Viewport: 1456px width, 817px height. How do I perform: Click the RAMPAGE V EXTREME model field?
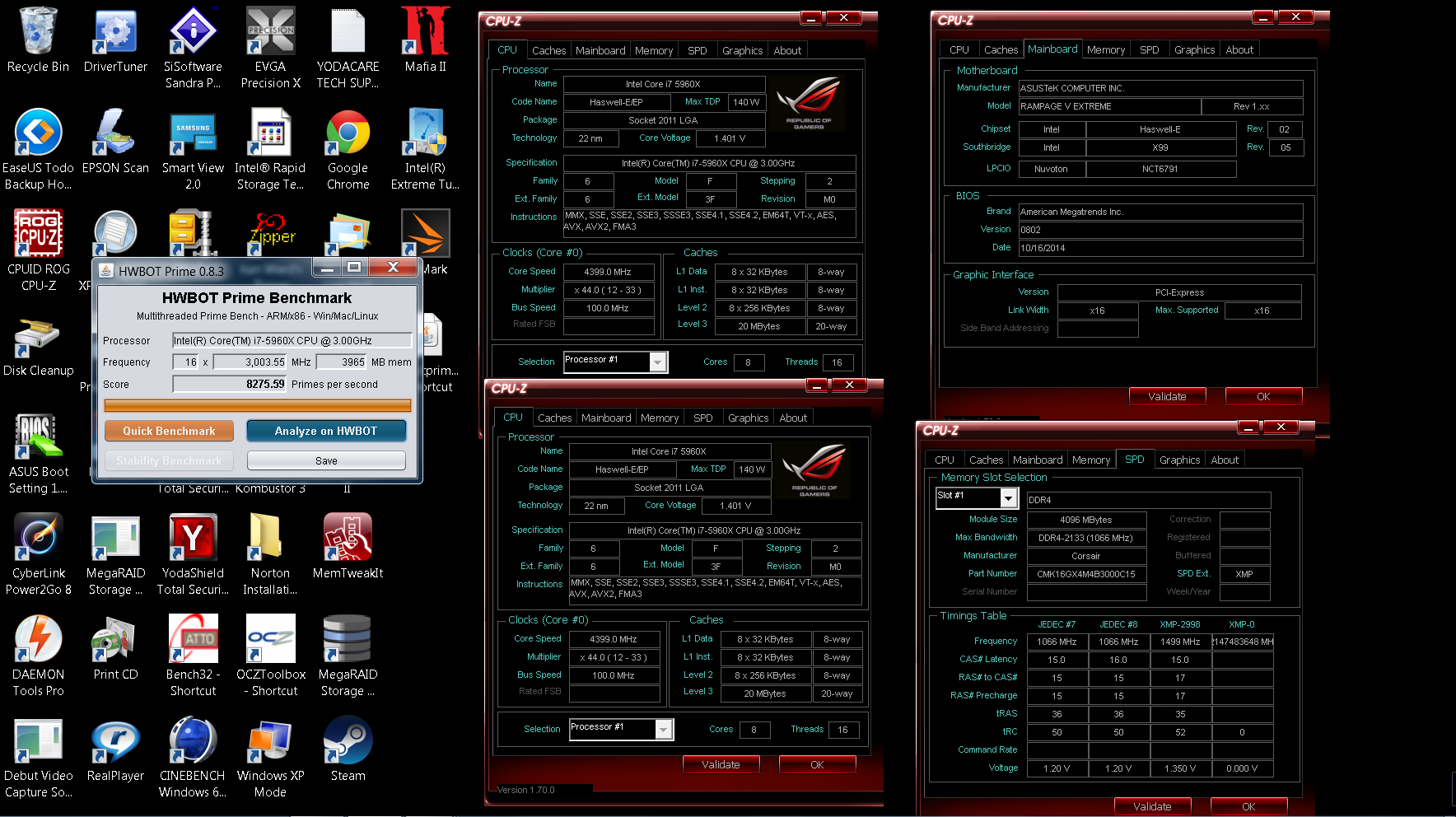pos(1109,106)
